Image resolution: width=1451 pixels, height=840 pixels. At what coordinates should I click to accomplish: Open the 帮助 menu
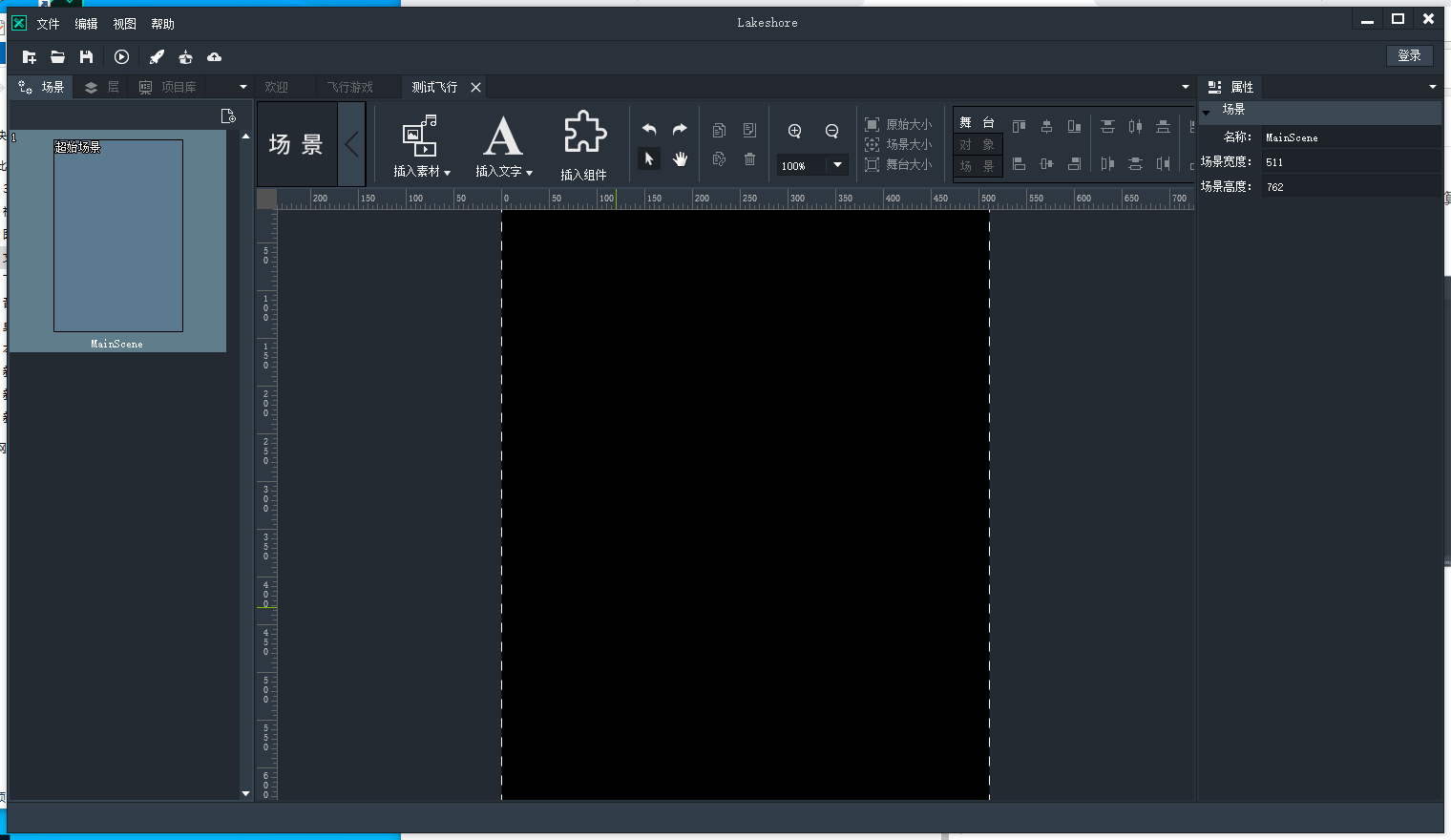[162, 24]
